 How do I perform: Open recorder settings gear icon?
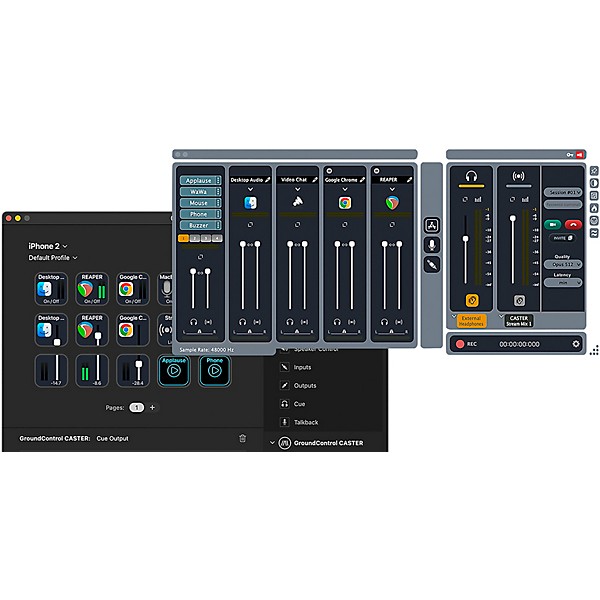pyautogui.click(x=576, y=344)
